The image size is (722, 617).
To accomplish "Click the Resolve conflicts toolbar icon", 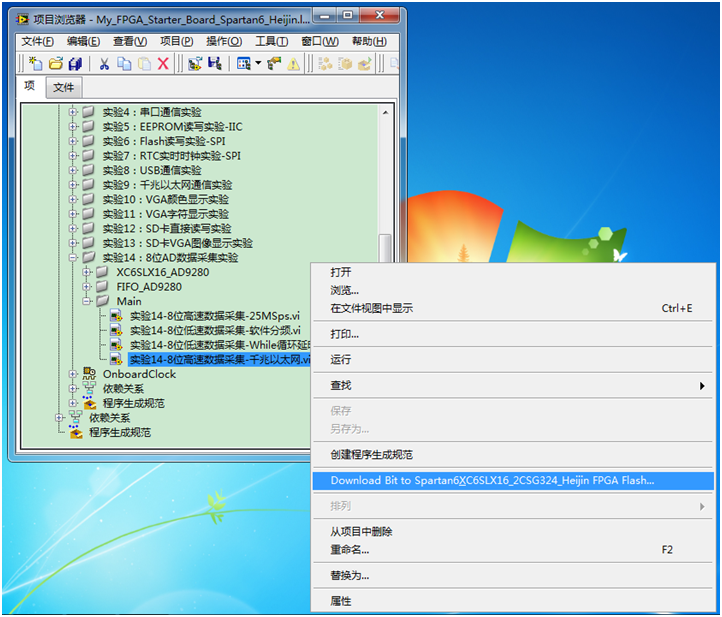I will click(274, 64).
